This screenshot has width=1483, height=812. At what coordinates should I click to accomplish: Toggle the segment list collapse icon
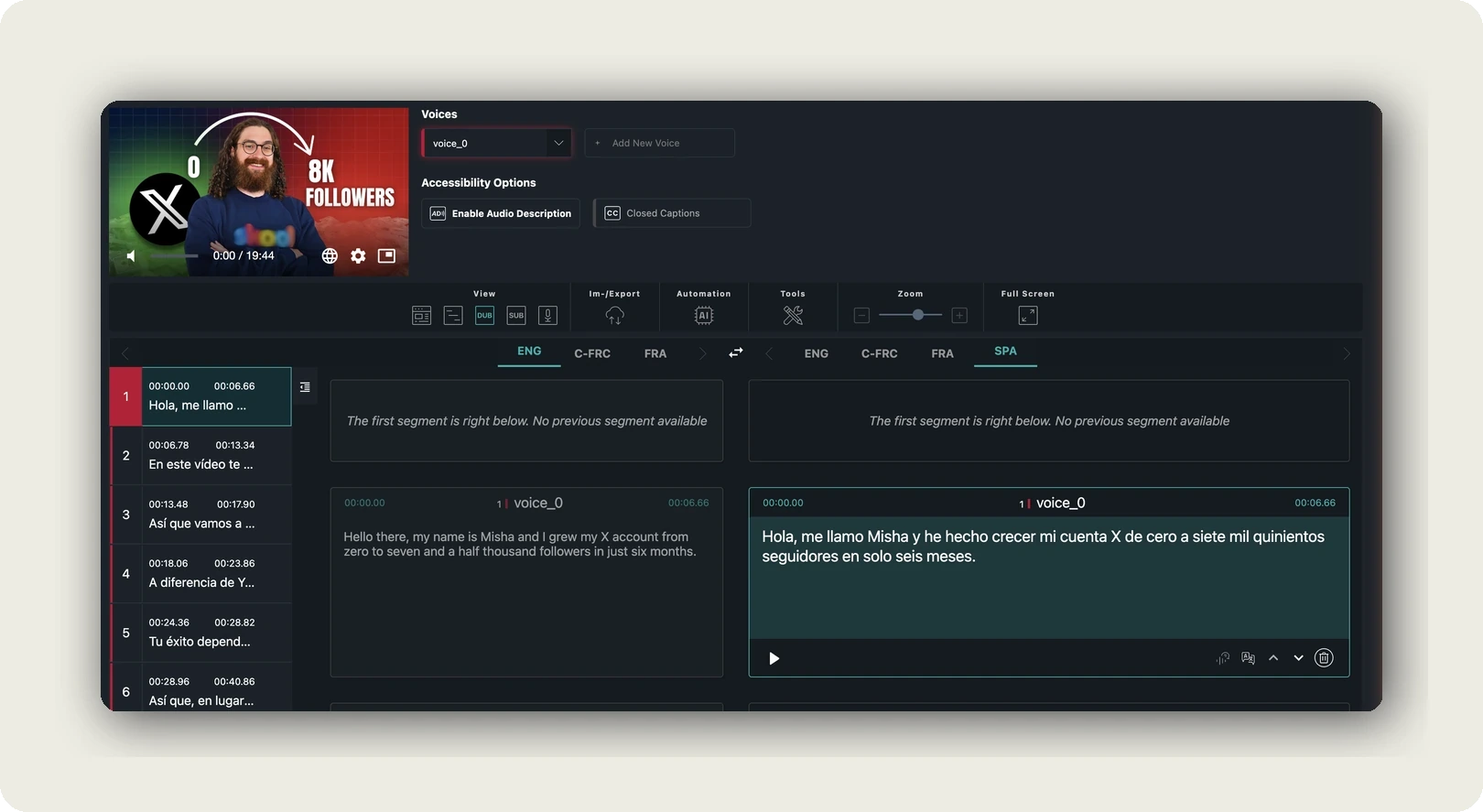[x=305, y=387]
